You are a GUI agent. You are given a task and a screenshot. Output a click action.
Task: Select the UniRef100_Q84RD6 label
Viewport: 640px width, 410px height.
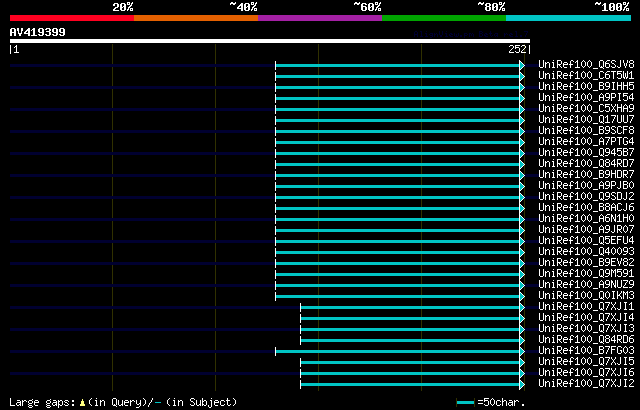(x=586, y=340)
